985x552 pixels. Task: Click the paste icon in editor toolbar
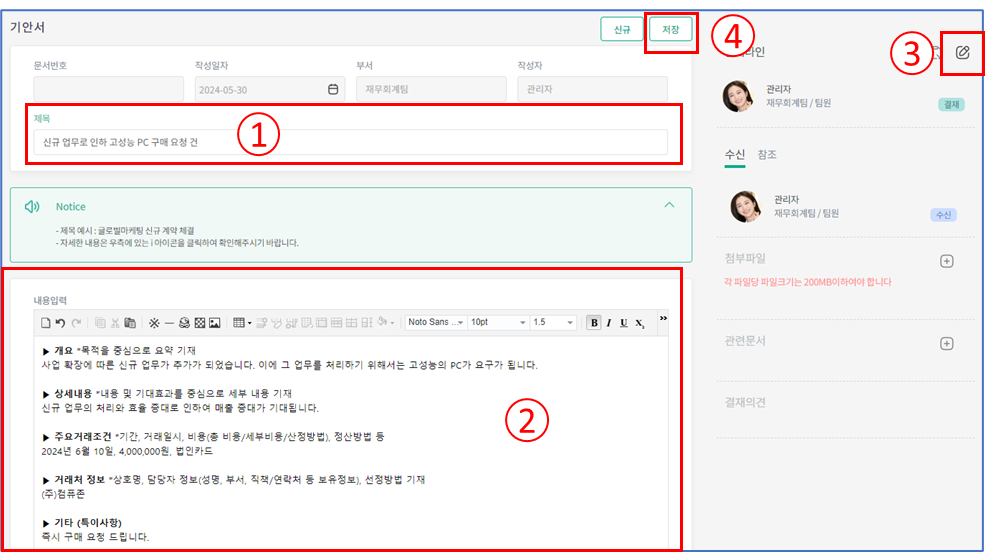point(130,323)
